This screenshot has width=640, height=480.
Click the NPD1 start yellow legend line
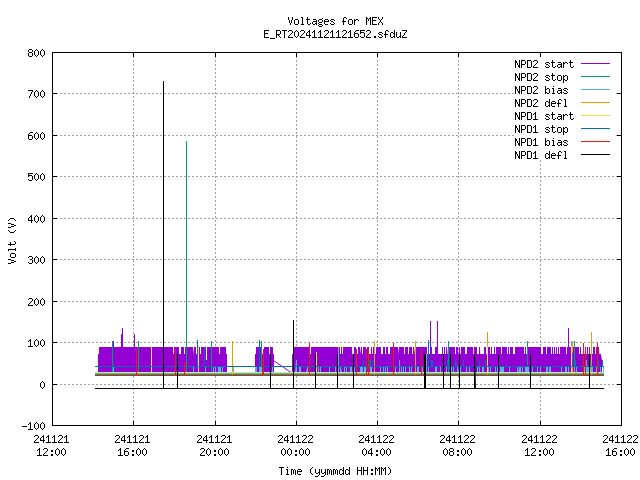click(x=595, y=116)
